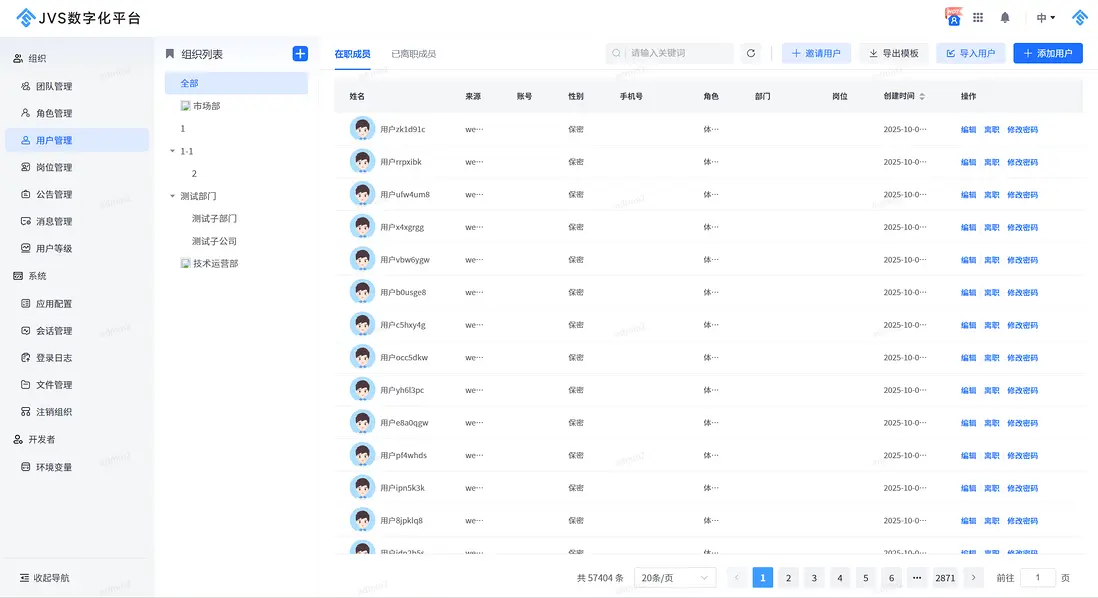Click avatar of 用户zk1d91c
The image size is (1098, 598).
(362, 129)
